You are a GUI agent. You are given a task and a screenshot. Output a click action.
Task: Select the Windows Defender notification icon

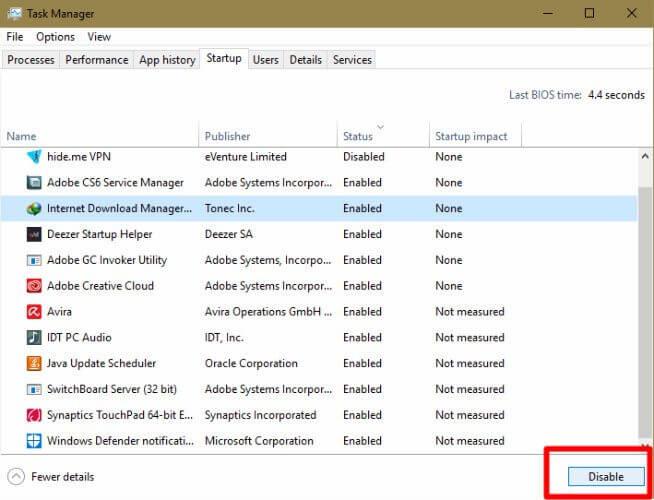[x=34, y=441]
